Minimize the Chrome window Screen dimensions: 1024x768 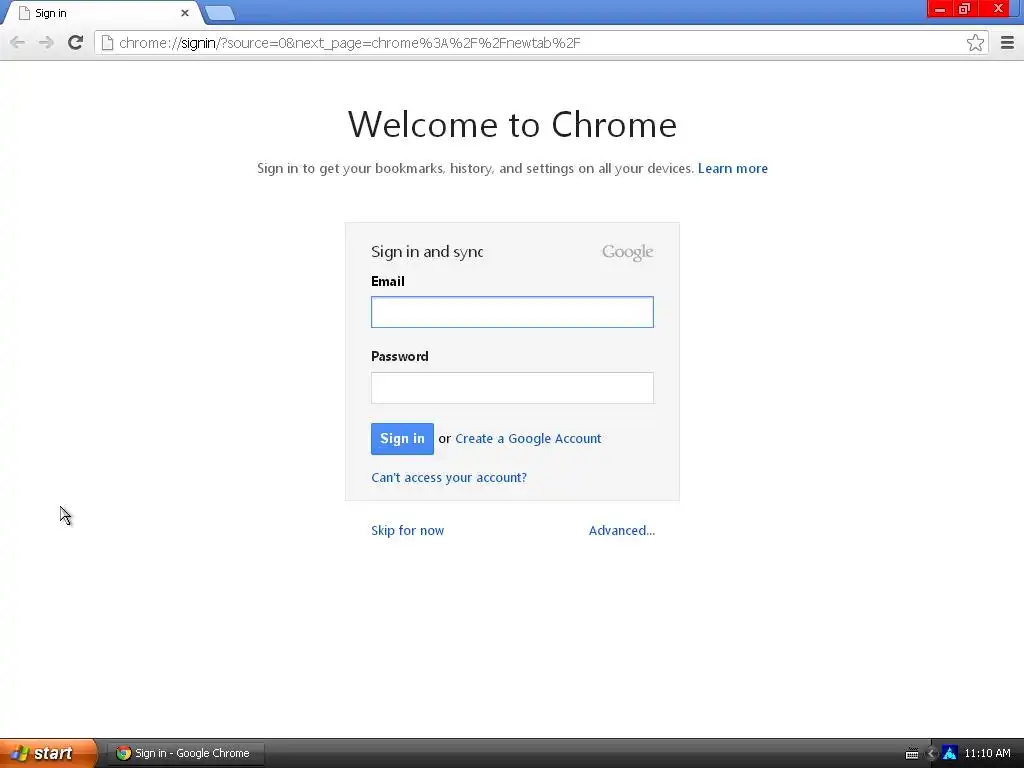click(940, 8)
